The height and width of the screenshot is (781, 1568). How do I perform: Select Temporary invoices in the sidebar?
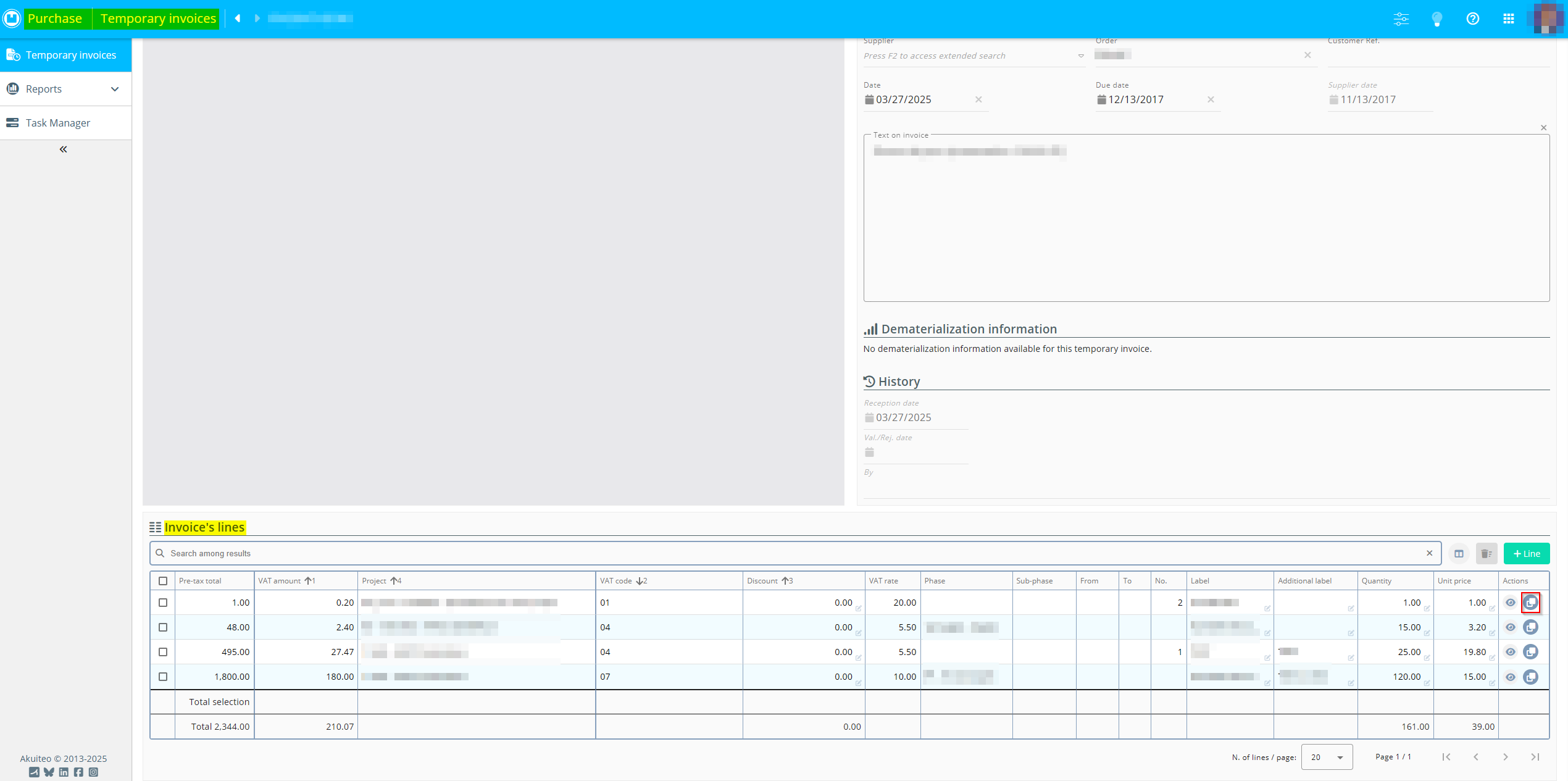click(x=70, y=55)
